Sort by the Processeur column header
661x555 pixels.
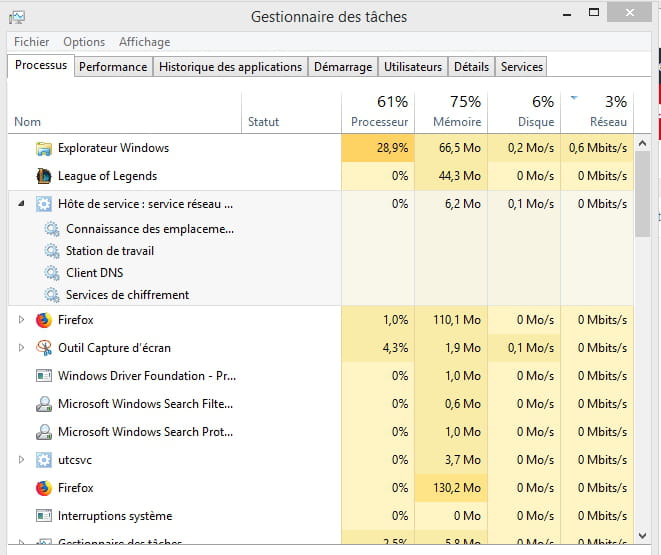click(x=378, y=112)
